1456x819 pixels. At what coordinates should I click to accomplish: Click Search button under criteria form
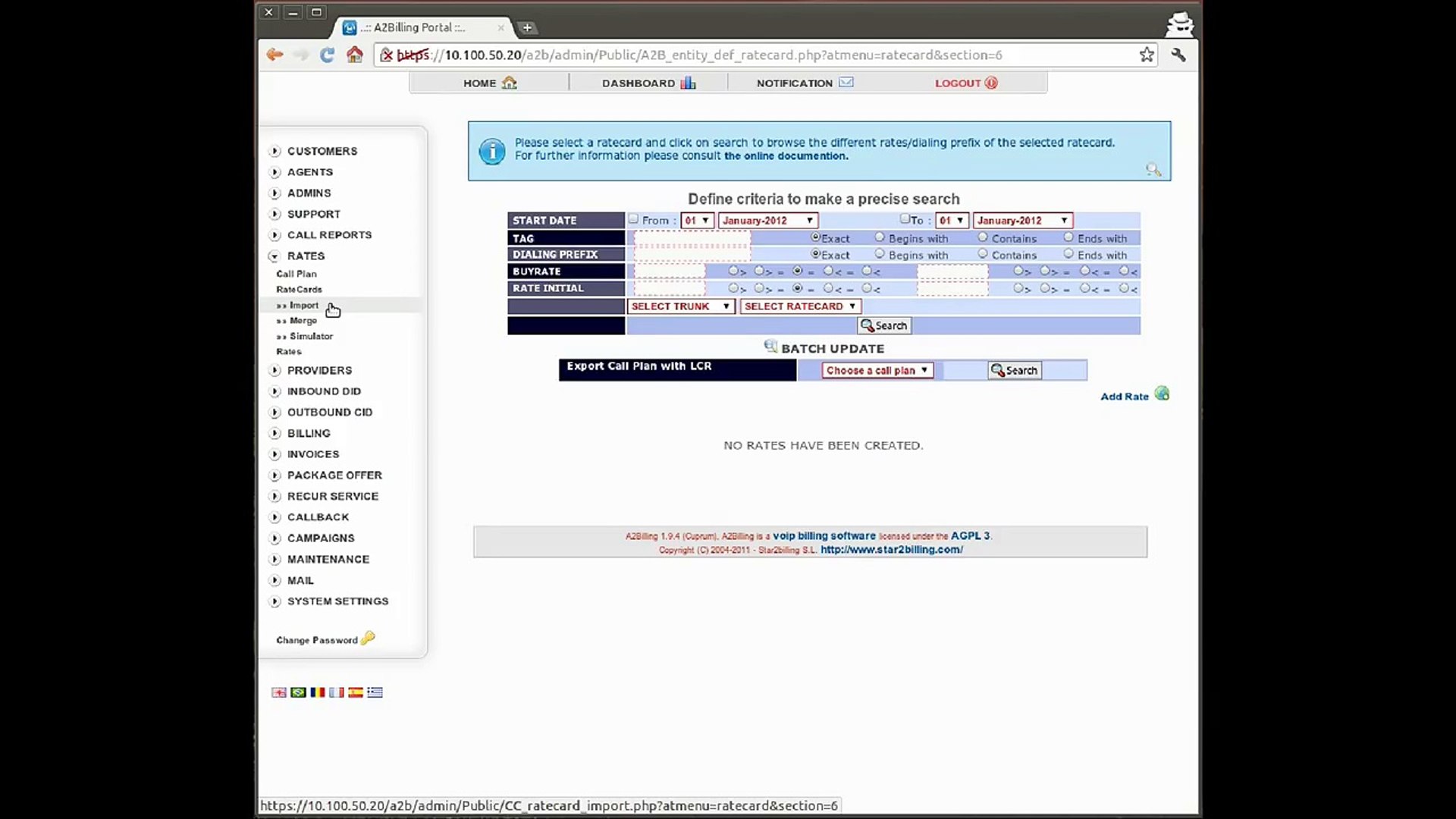tap(884, 326)
